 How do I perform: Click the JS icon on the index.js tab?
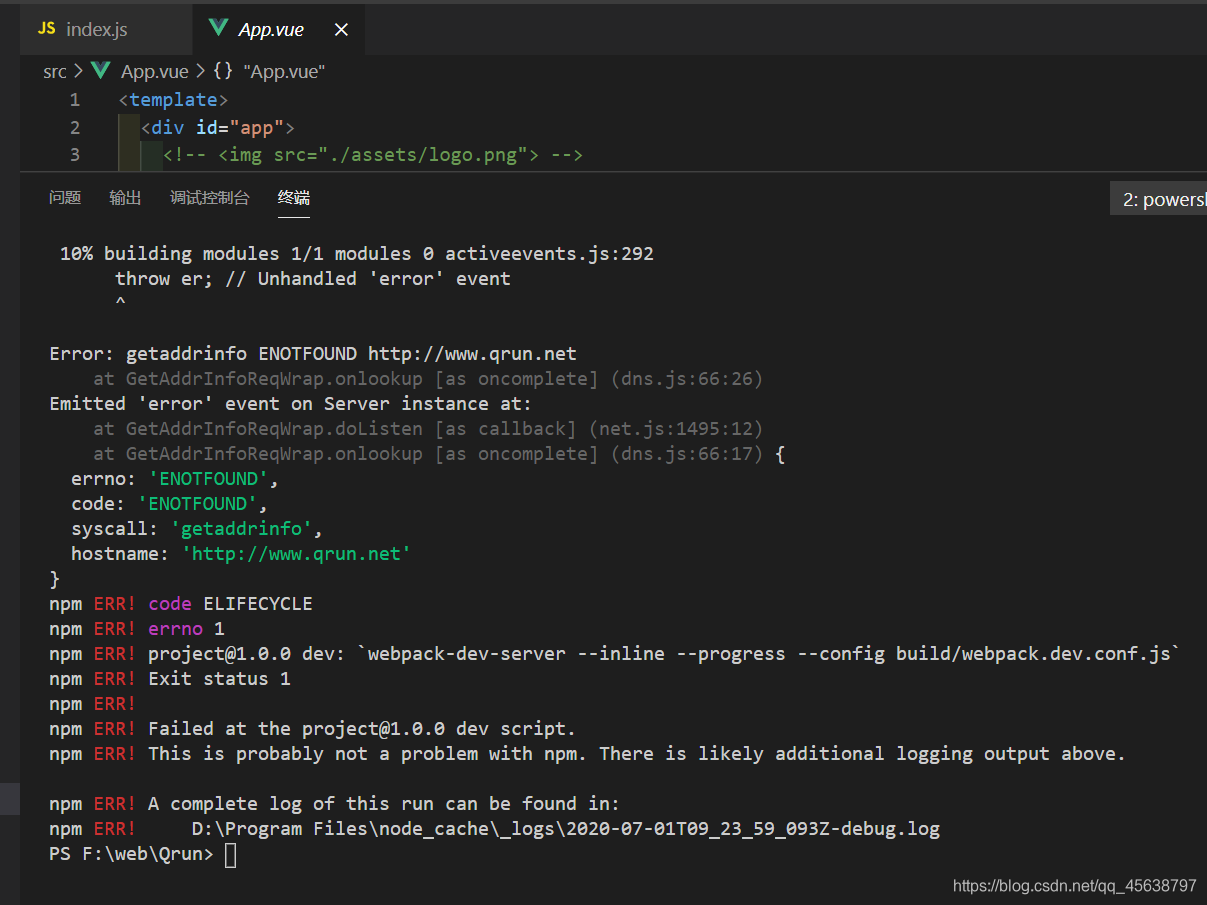coord(45,29)
